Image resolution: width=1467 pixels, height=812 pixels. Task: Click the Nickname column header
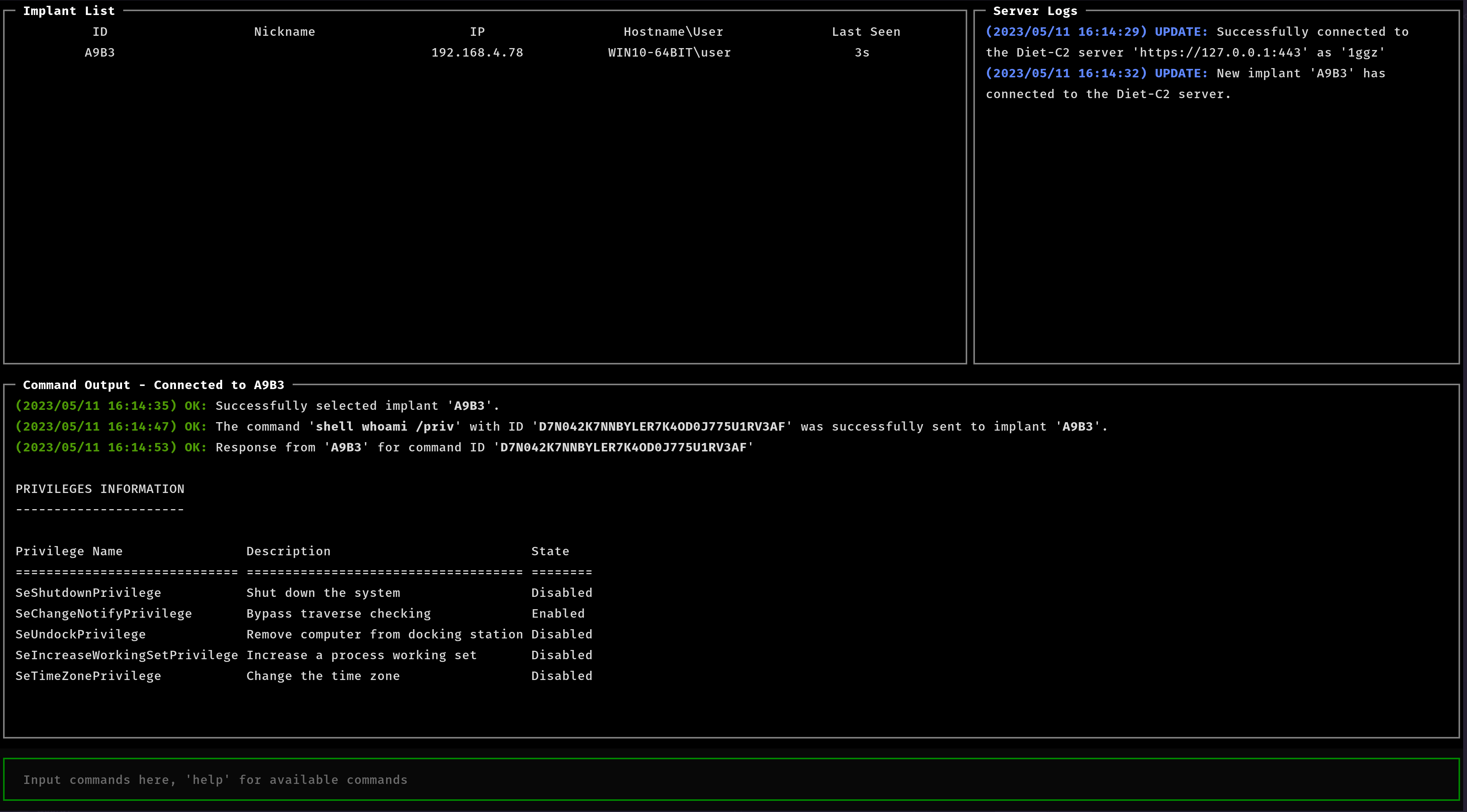pos(284,32)
